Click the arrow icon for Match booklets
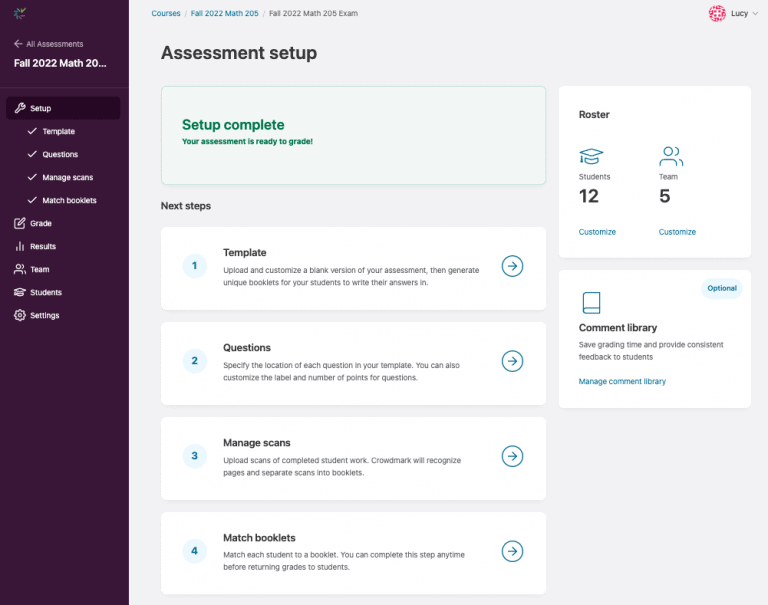Screen dimensions: 768x605 point(512,551)
